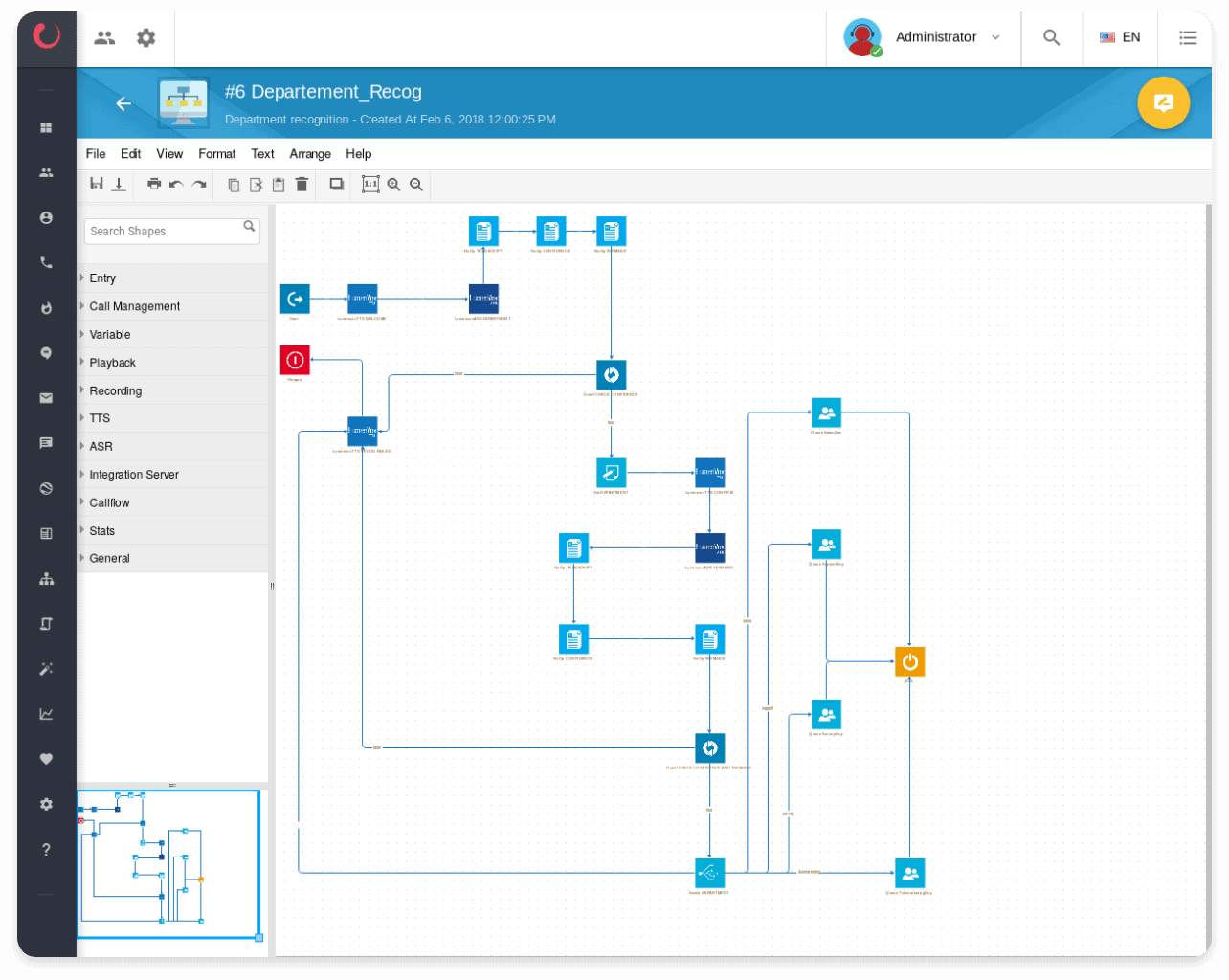Expand the Call Management shapes category
Image resolution: width=1229 pixels, height=980 pixels.
(134, 306)
